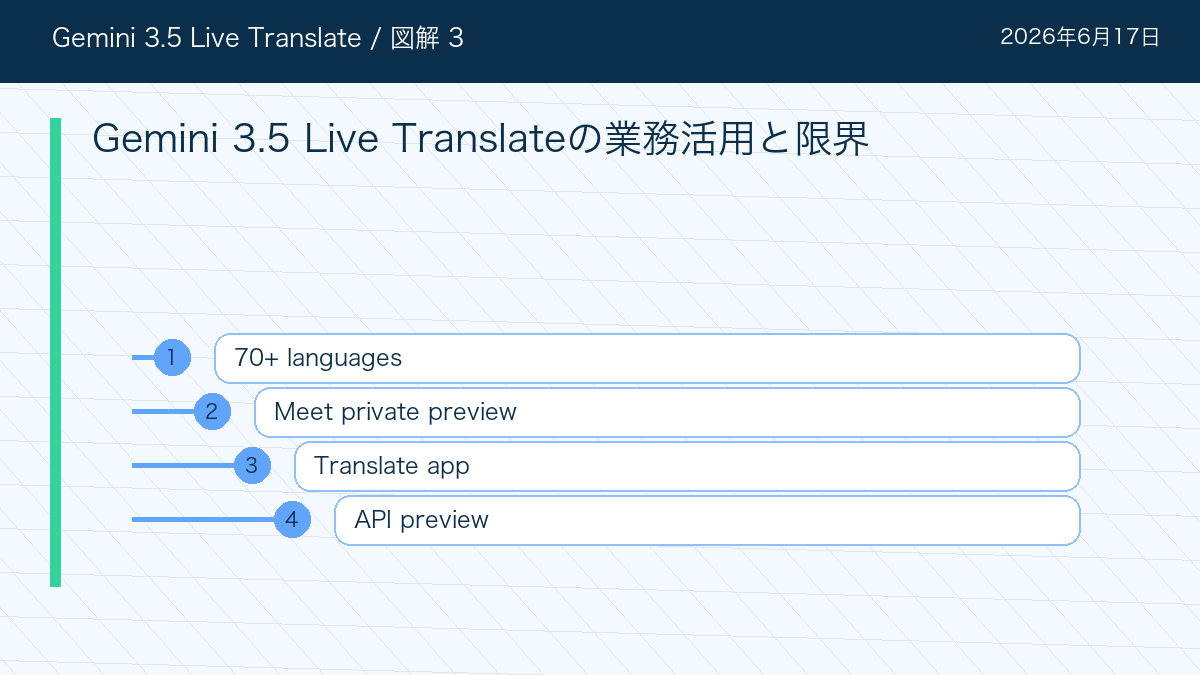
Task: Click header text "Gemini 3.5 Live Translate / 図解 3"
Action: coord(257,38)
